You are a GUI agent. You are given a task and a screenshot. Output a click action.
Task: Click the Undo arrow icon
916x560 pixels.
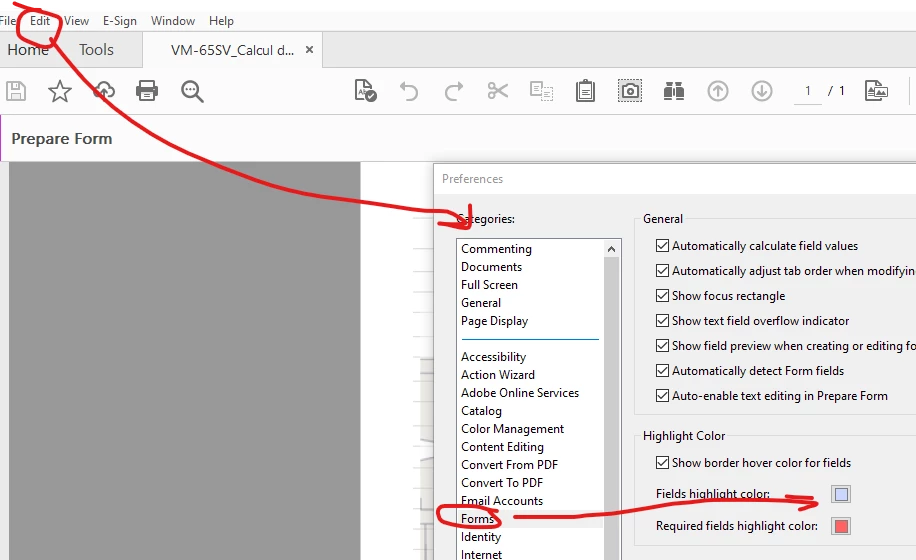(x=409, y=92)
